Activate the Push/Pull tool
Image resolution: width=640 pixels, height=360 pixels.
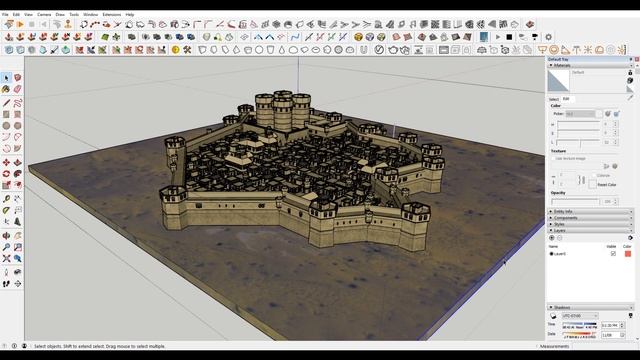pyautogui.click(x=18, y=162)
